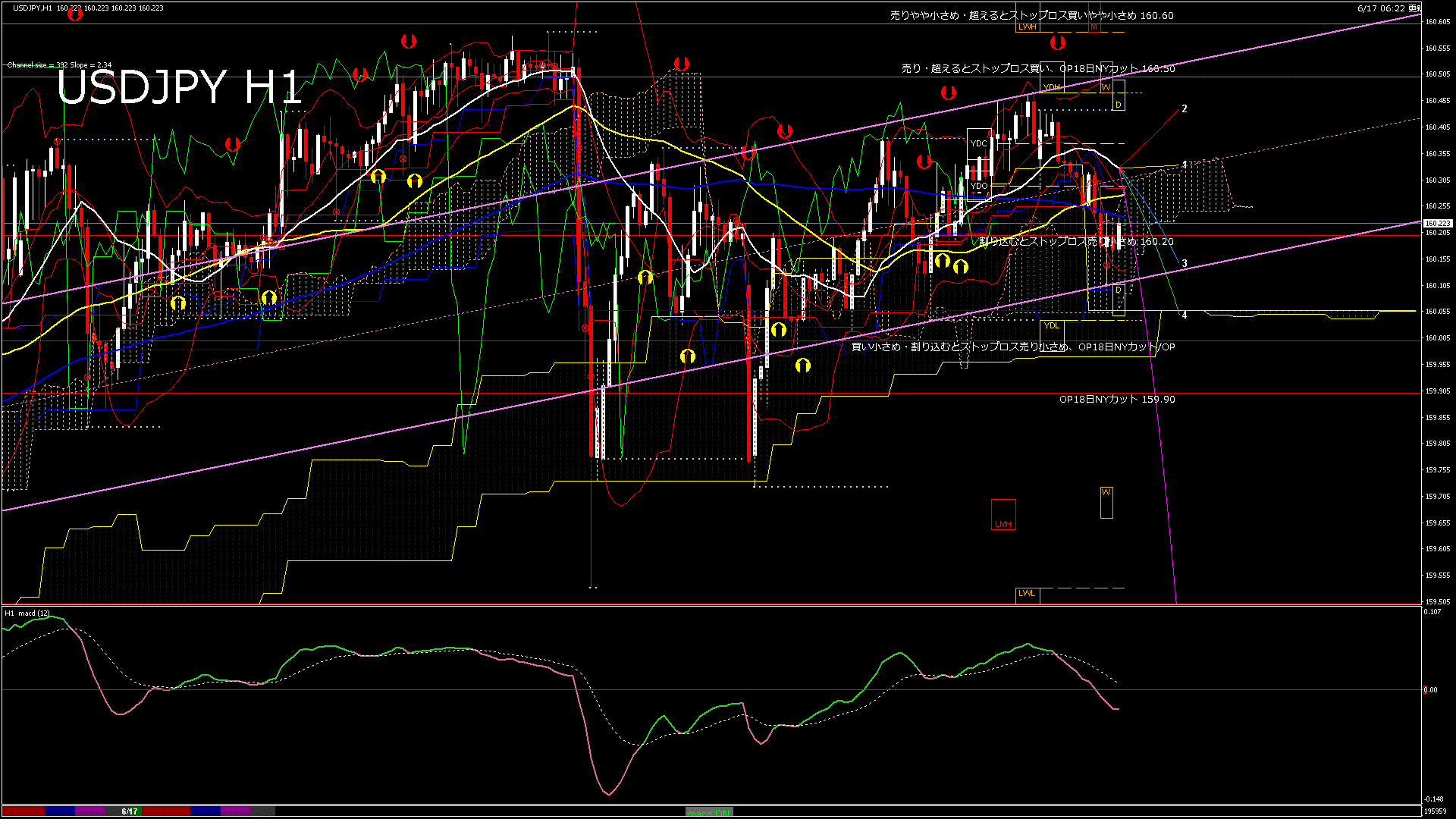The height and width of the screenshot is (819, 1456).
Task: Click the 0.107 MACD axis value
Action: (x=1432, y=612)
